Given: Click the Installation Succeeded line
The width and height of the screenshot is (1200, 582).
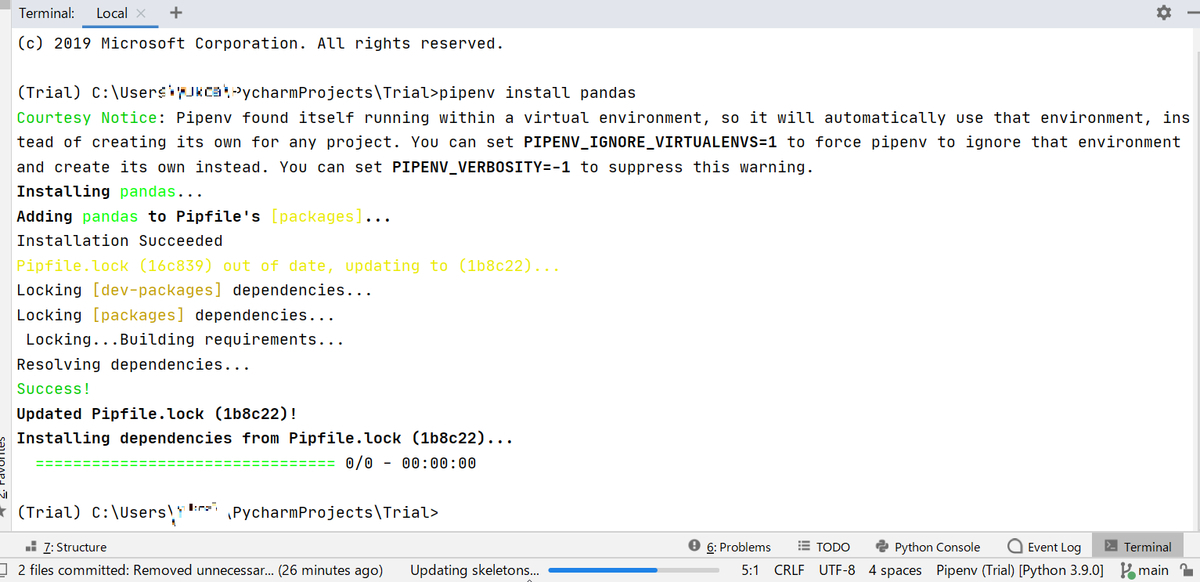Looking at the screenshot, I should 119,241.
